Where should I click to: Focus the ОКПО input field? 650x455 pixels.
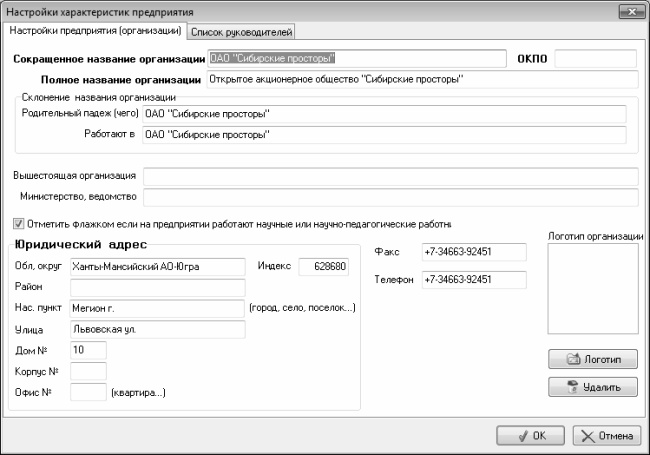point(595,58)
